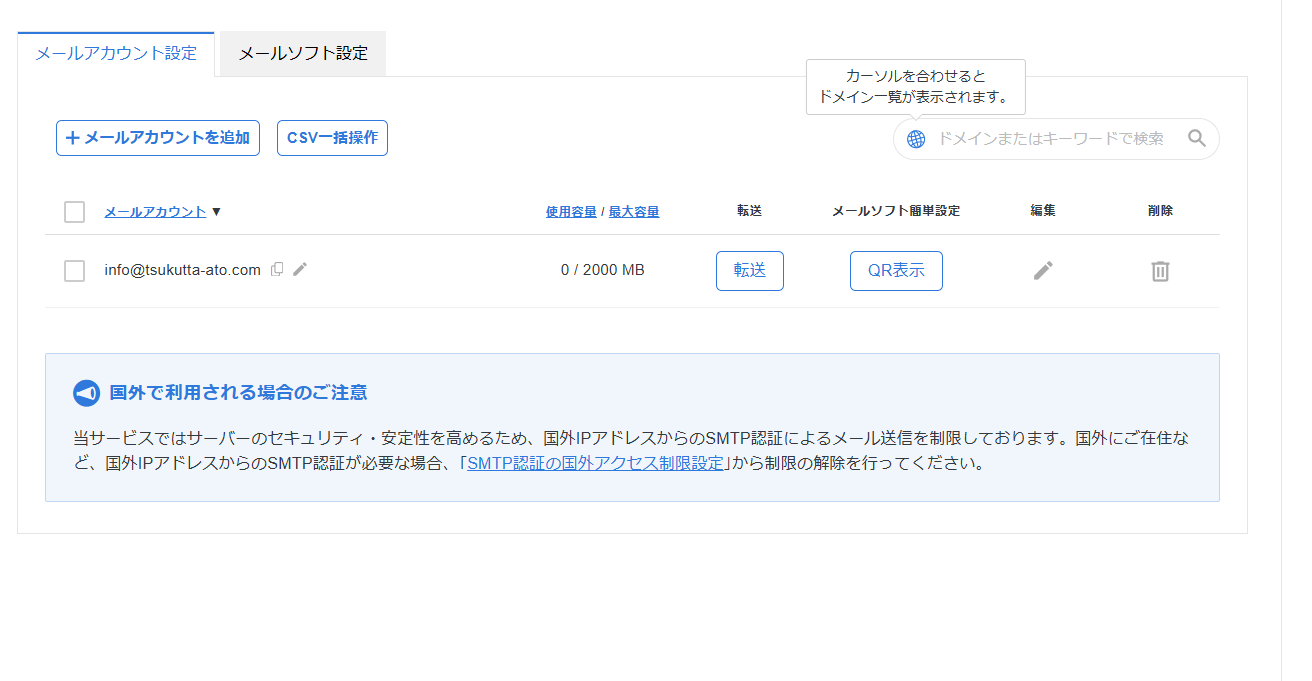The height and width of the screenshot is (681, 1312).
Task: Click the 編集 column header
Action: click(1043, 211)
